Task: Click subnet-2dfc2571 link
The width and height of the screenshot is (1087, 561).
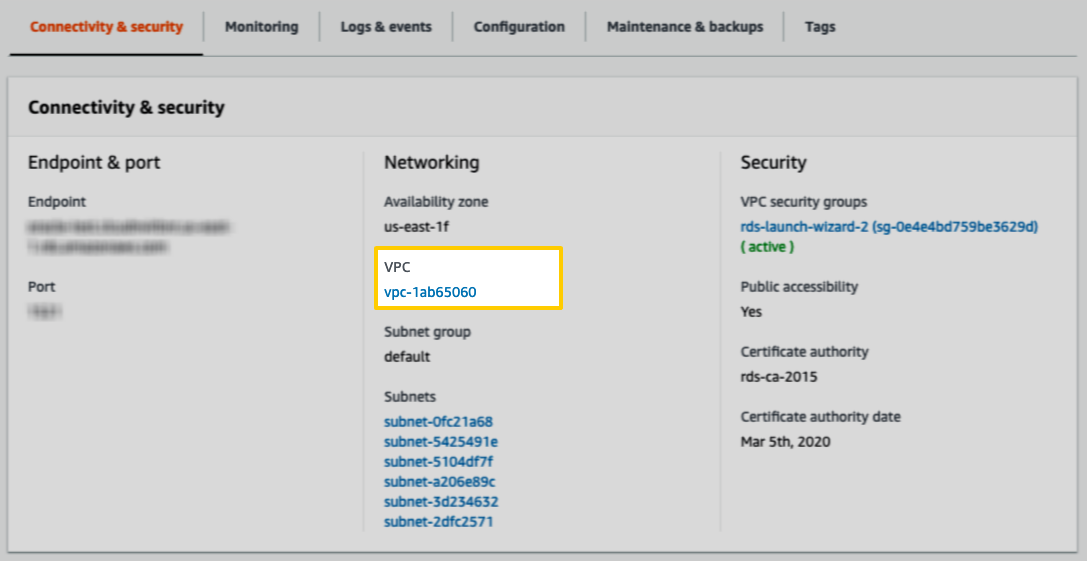Action: pos(438,521)
